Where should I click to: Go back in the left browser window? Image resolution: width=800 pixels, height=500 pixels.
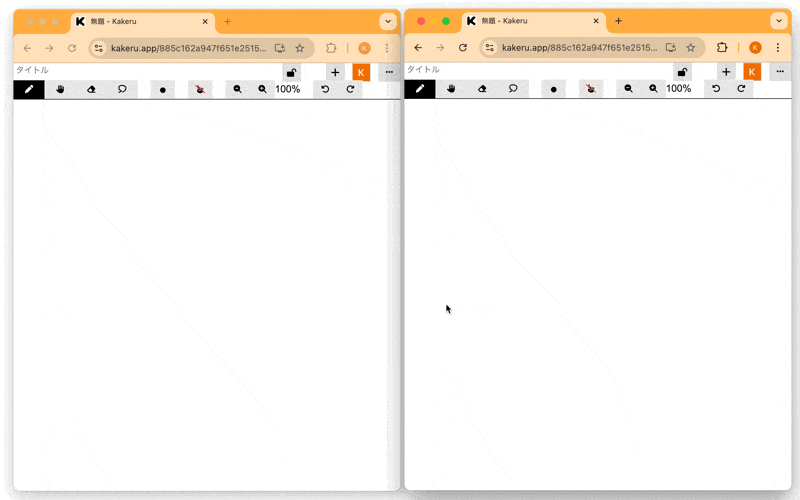(x=27, y=48)
